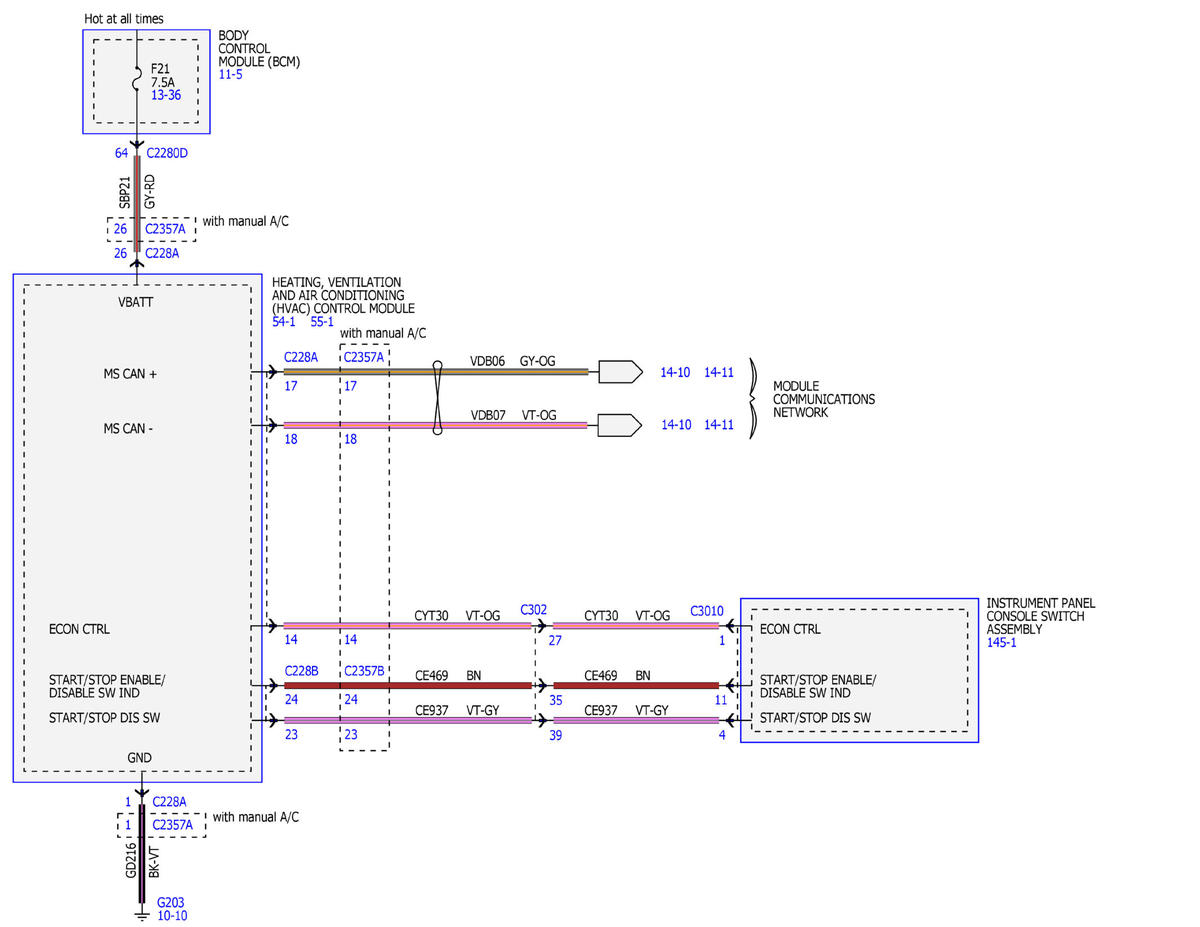
Task: Open the G203 ground location link
Action: click(171, 902)
